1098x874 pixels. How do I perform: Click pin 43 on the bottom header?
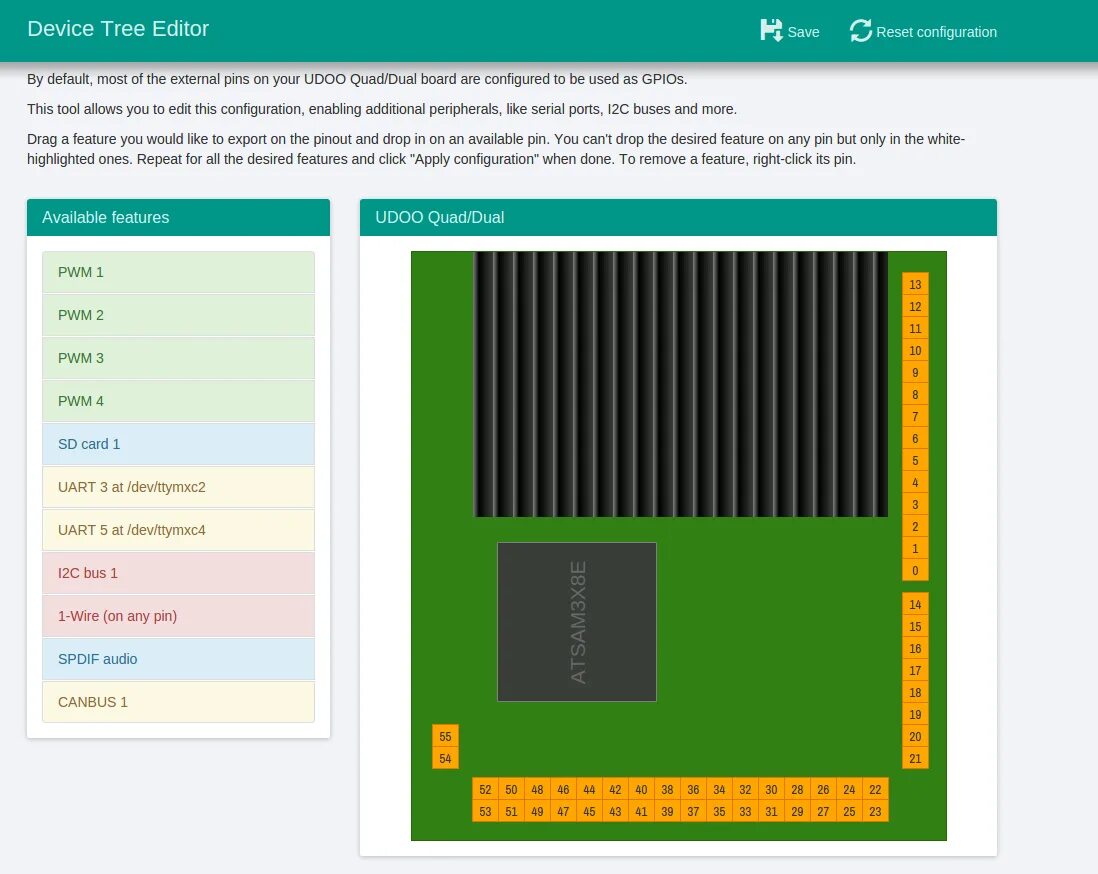click(616, 812)
